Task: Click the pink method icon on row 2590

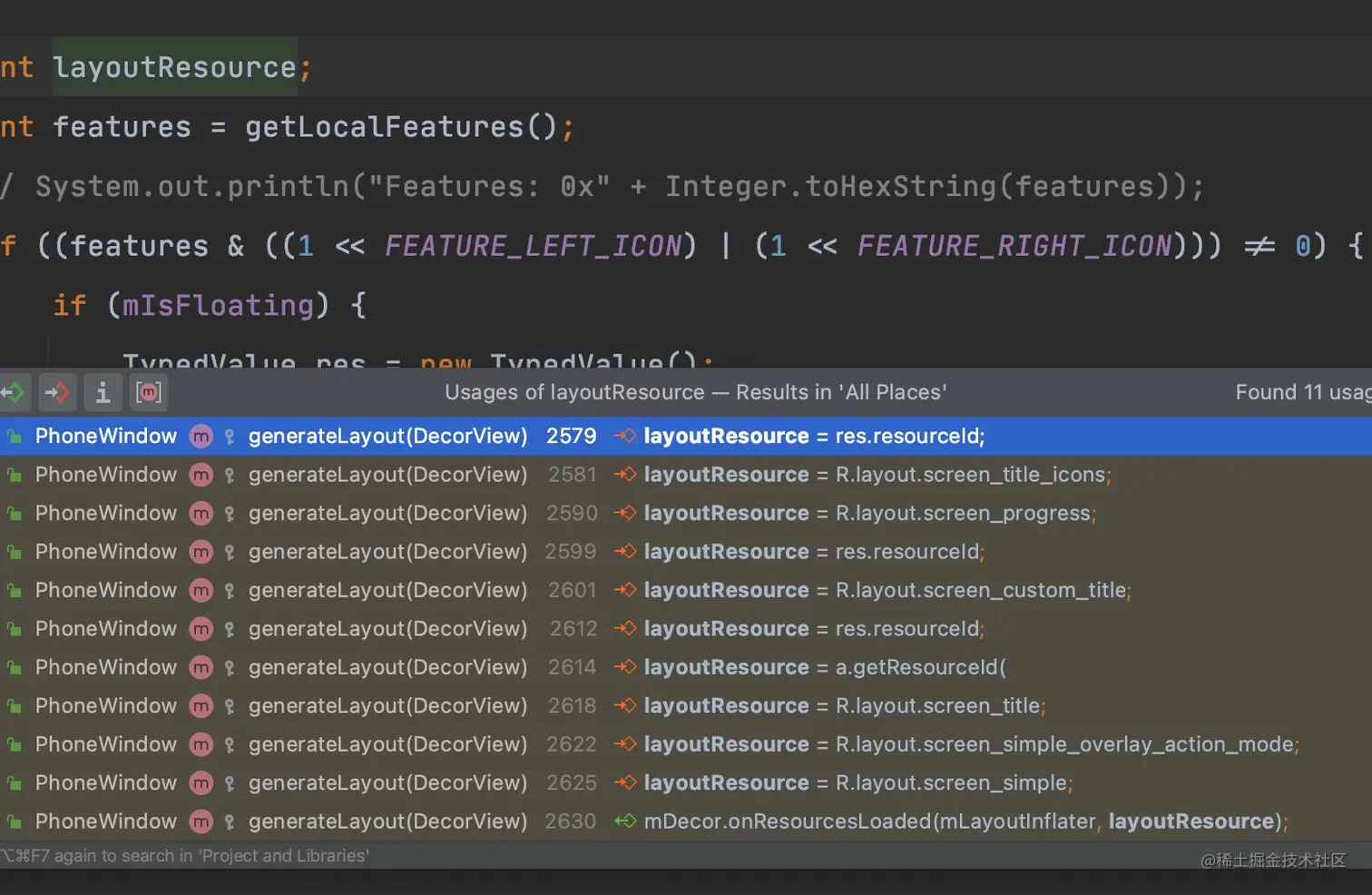Action: 201,514
